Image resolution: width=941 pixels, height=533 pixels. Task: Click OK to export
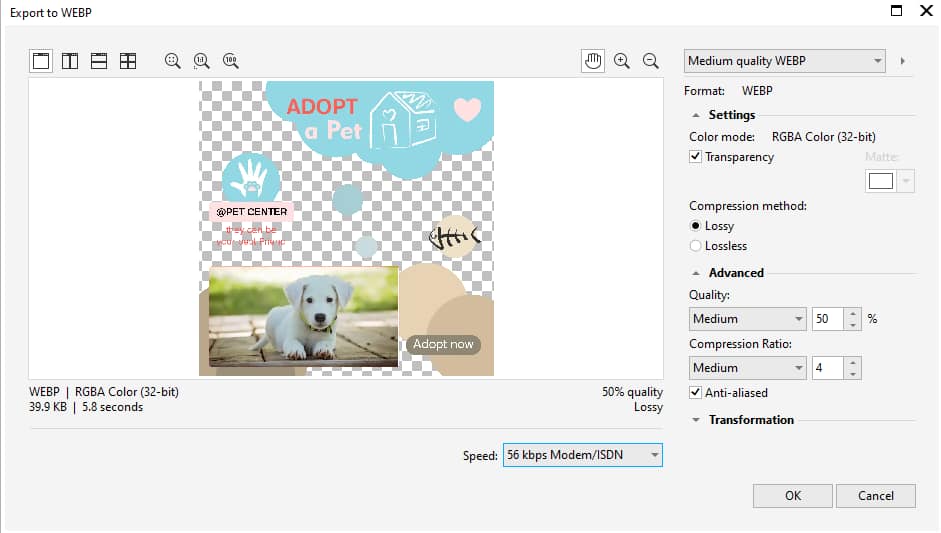[x=792, y=496]
